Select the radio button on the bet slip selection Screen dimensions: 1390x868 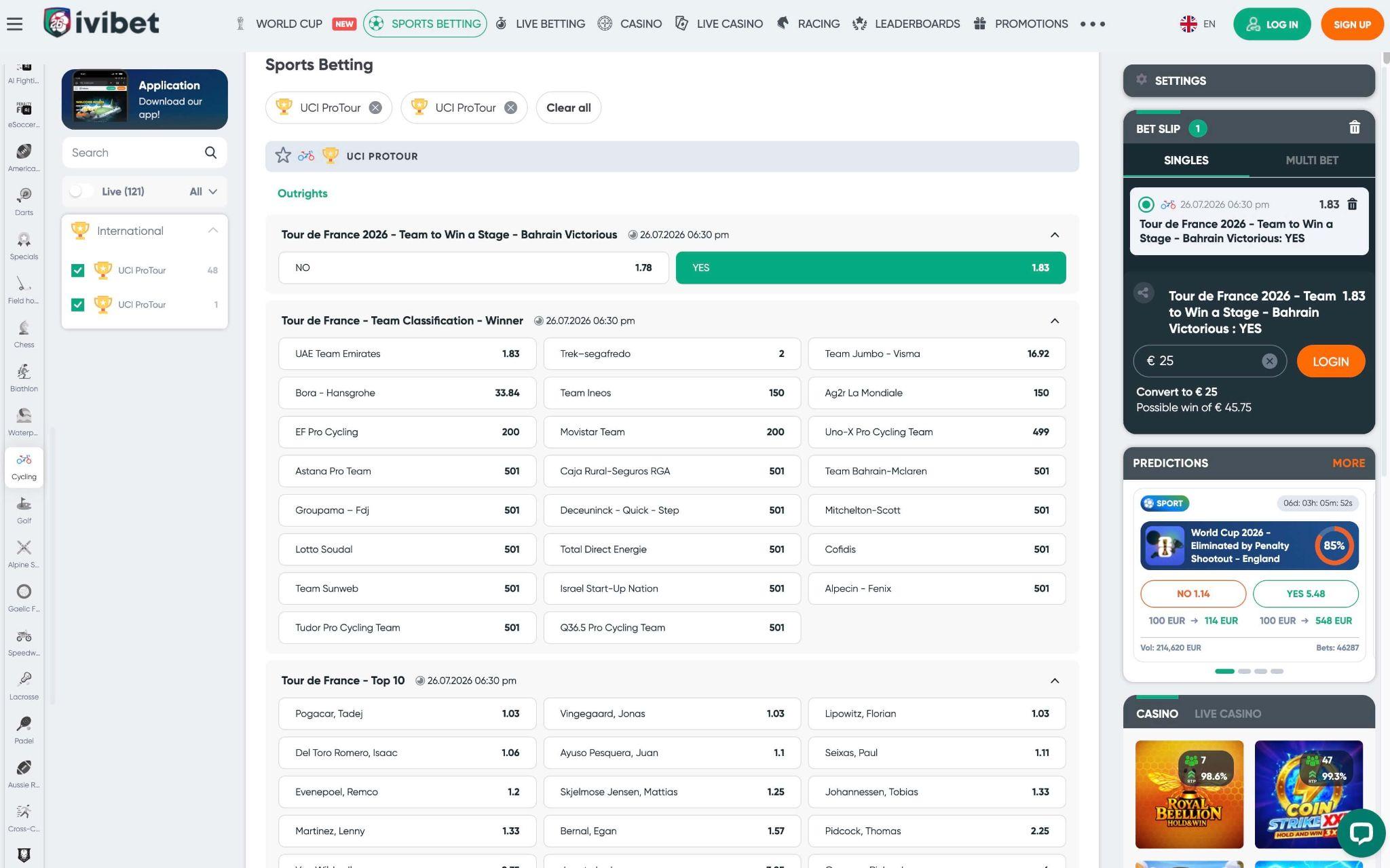(x=1146, y=204)
